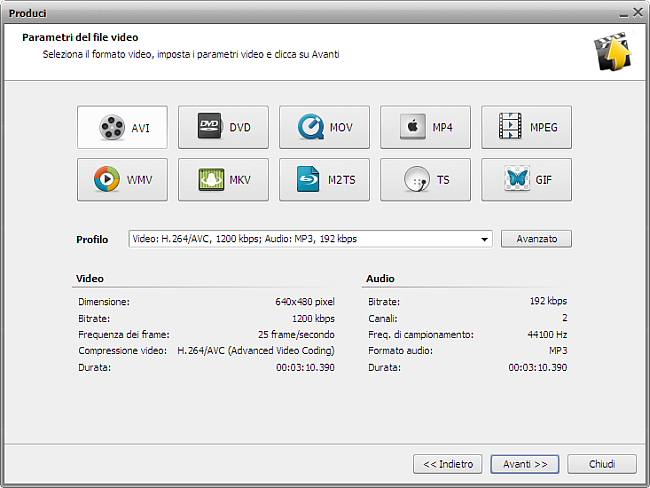This screenshot has width=650, height=488.
Task: Choose the DVD format disc icon
Action: pos(210,126)
